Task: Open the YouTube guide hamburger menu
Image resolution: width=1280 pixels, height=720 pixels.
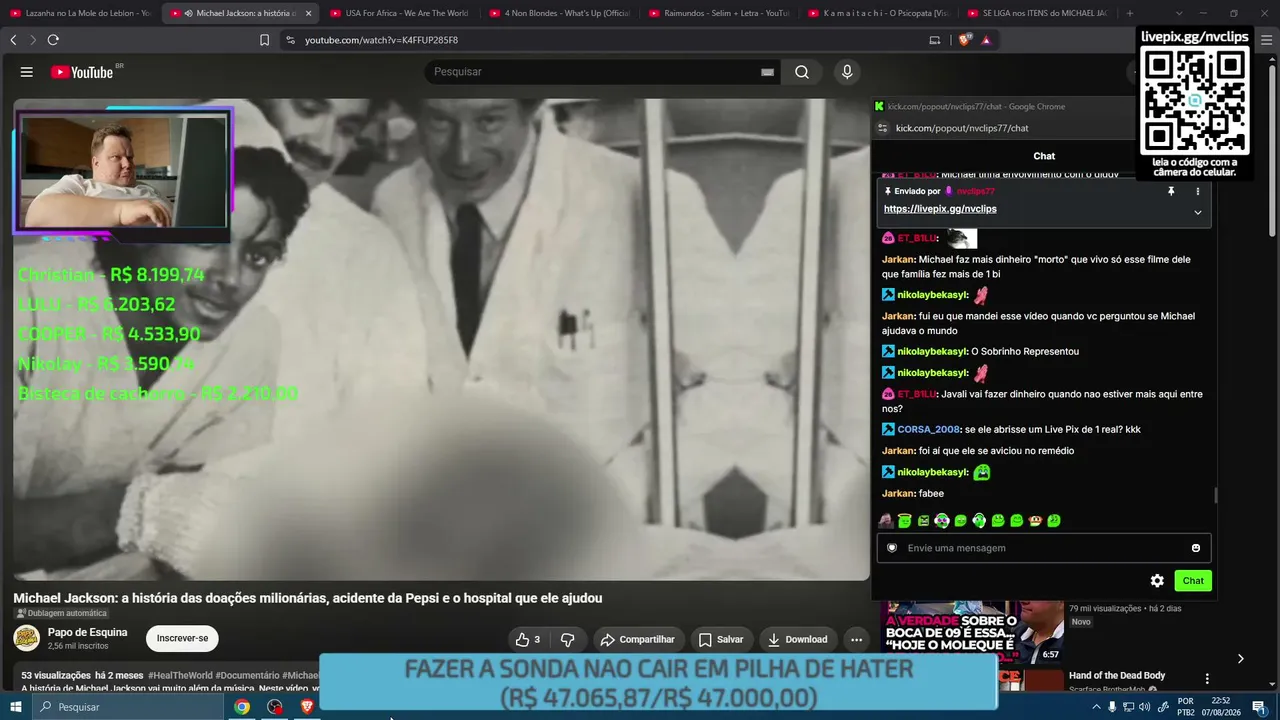Action: pyautogui.click(x=27, y=72)
